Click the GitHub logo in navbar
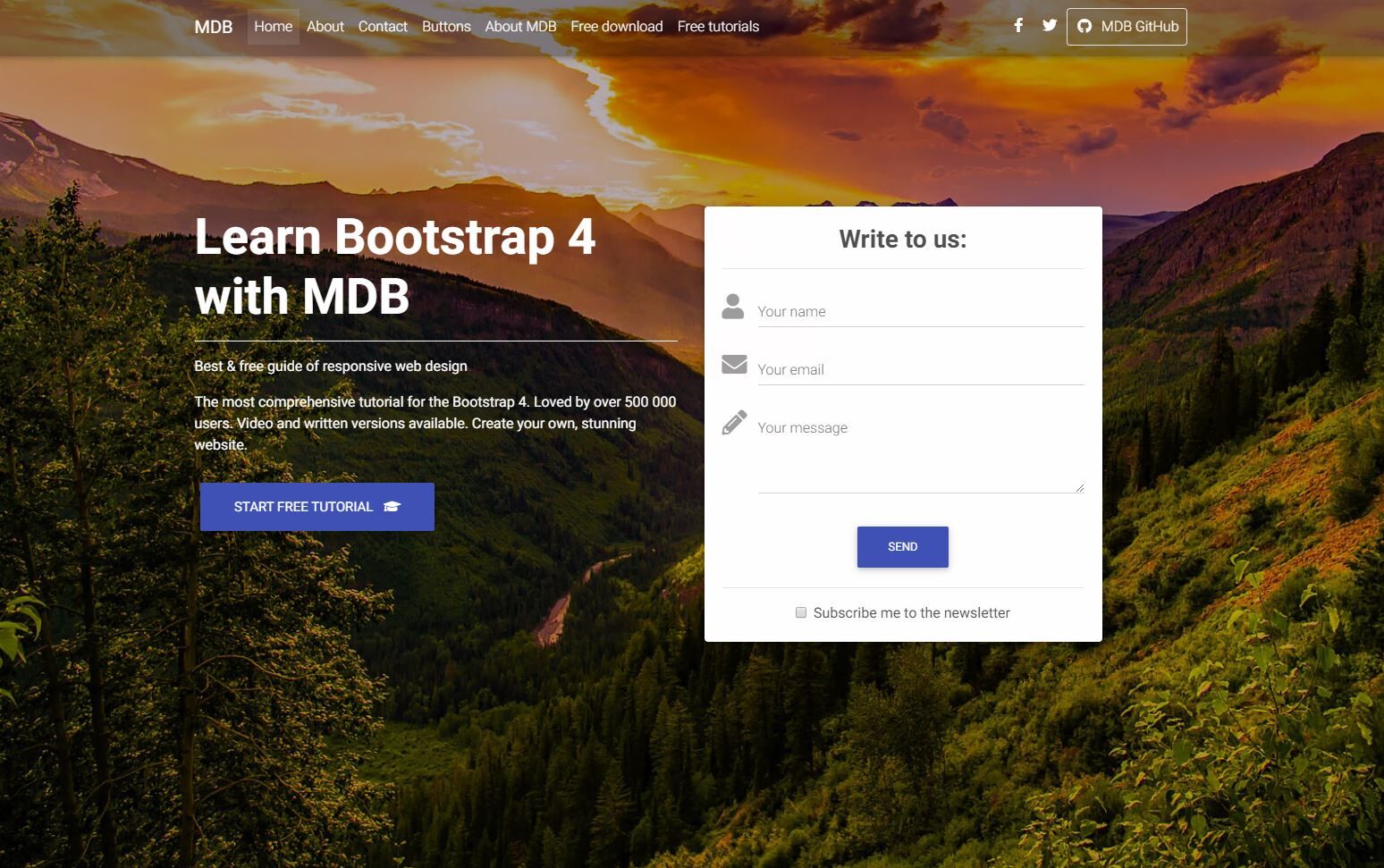 [x=1084, y=26]
